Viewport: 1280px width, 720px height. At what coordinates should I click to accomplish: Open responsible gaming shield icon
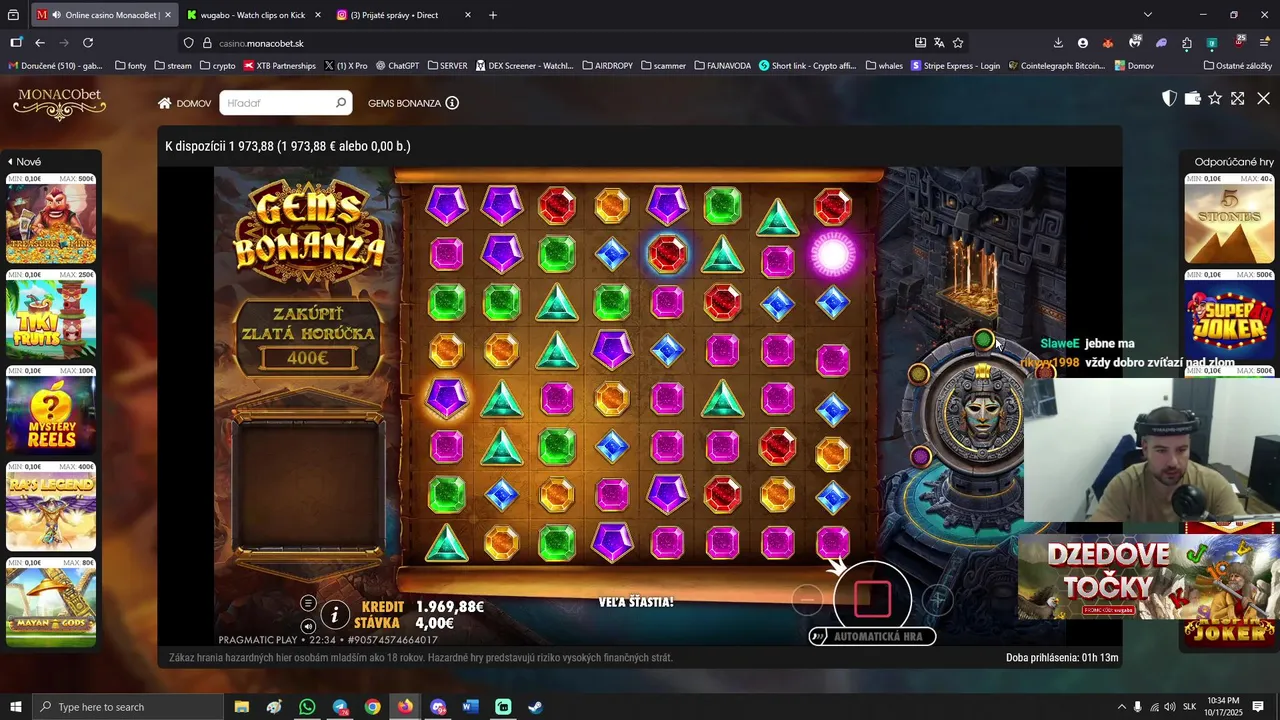point(1169,98)
